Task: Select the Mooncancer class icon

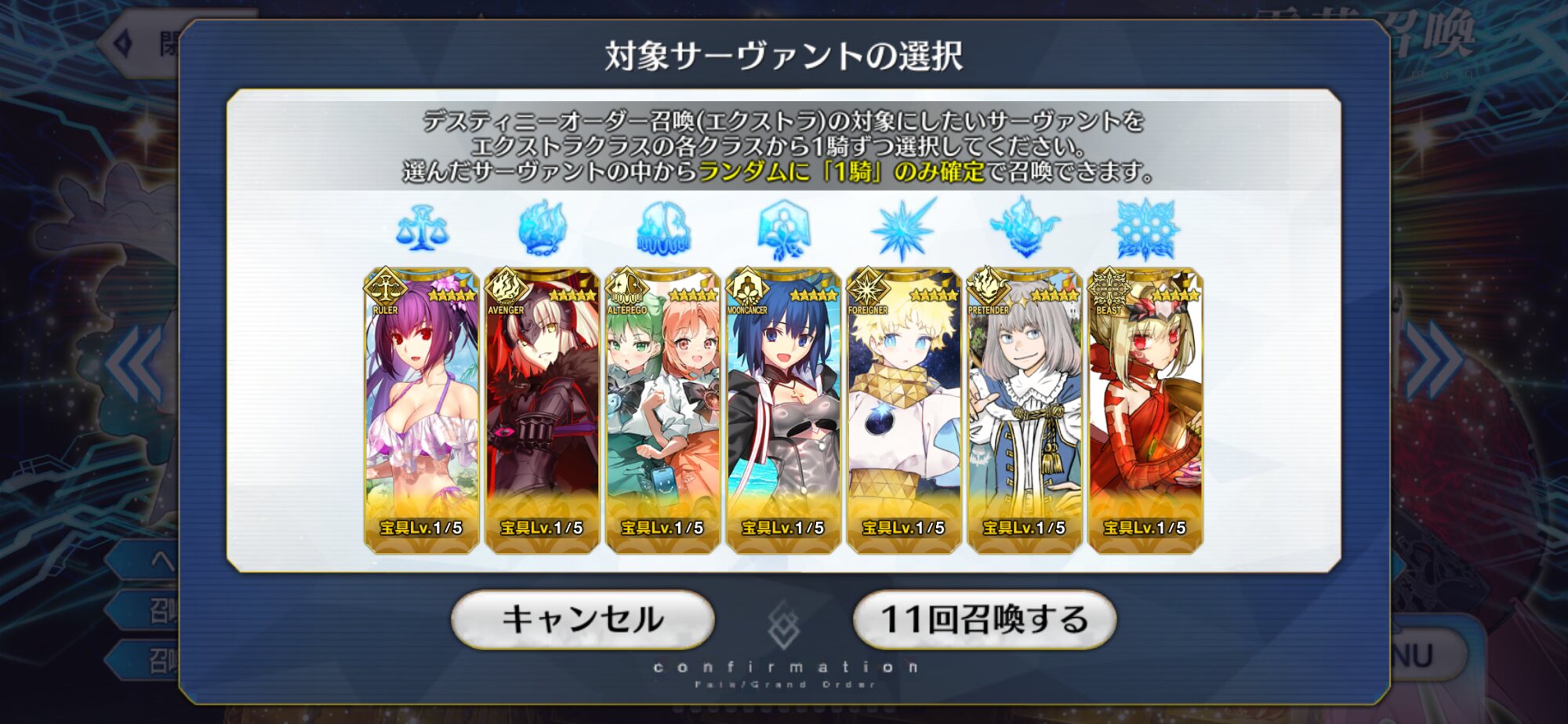Action: tap(783, 229)
